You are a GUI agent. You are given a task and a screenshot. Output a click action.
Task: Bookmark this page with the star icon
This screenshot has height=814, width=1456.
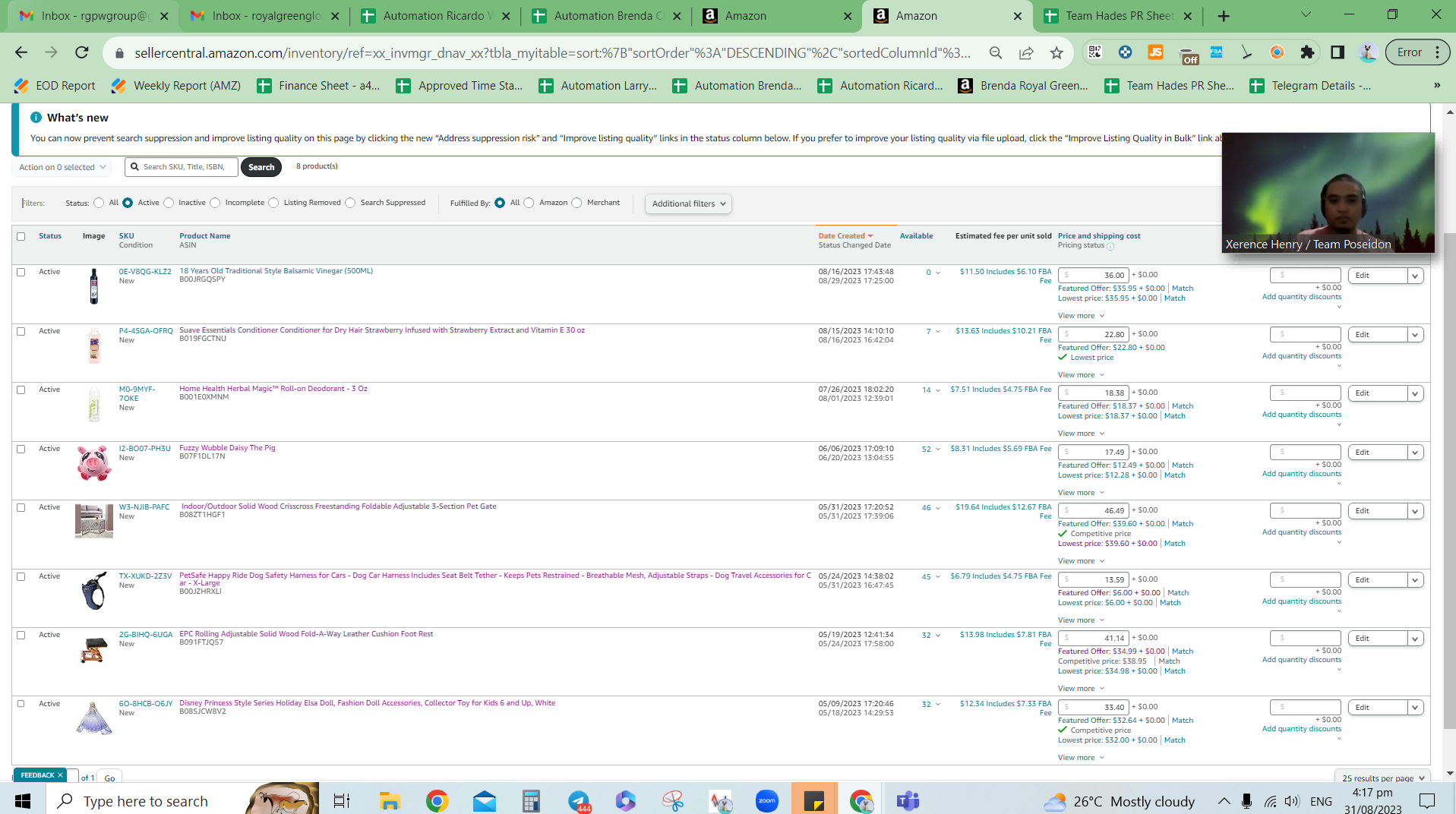click(x=1056, y=52)
